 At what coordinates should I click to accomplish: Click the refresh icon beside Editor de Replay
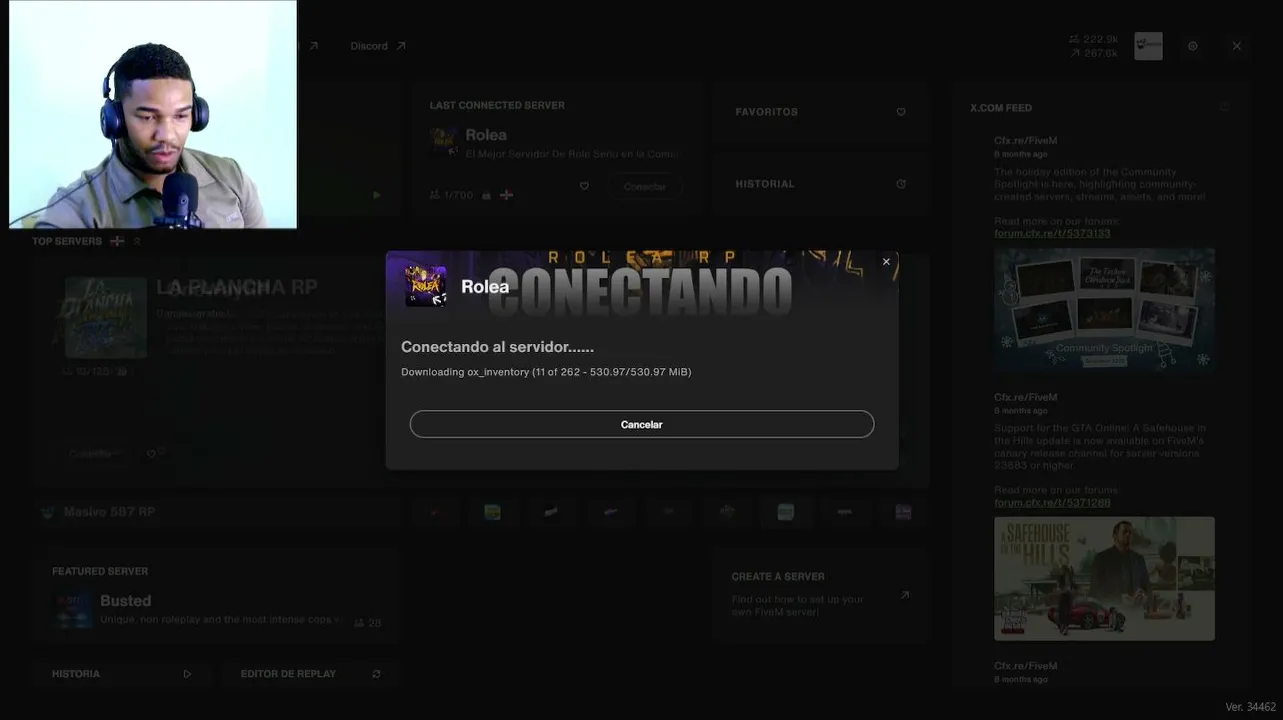(x=376, y=674)
